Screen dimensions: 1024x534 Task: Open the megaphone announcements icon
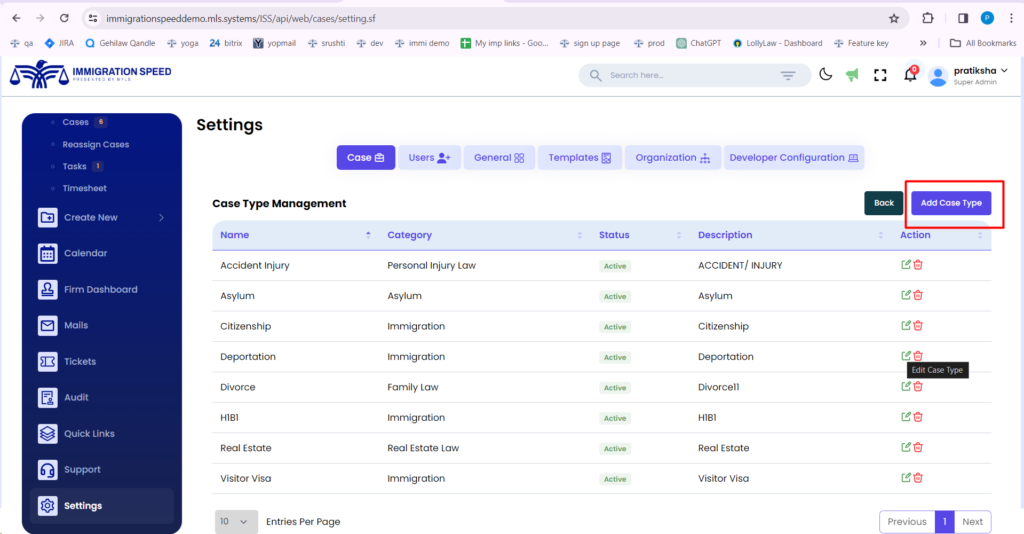[x=852, y=75]
